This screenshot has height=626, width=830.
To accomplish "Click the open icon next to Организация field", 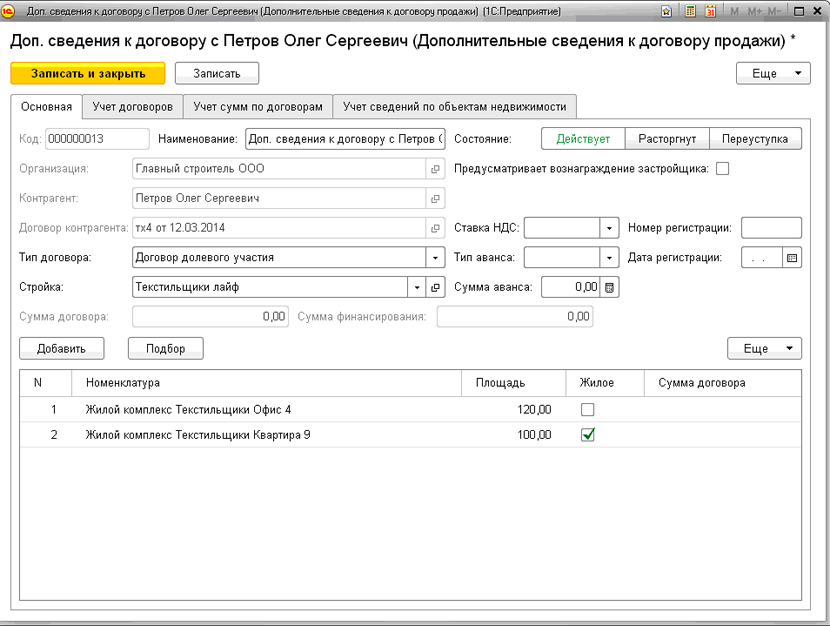I will coord(435,169).
